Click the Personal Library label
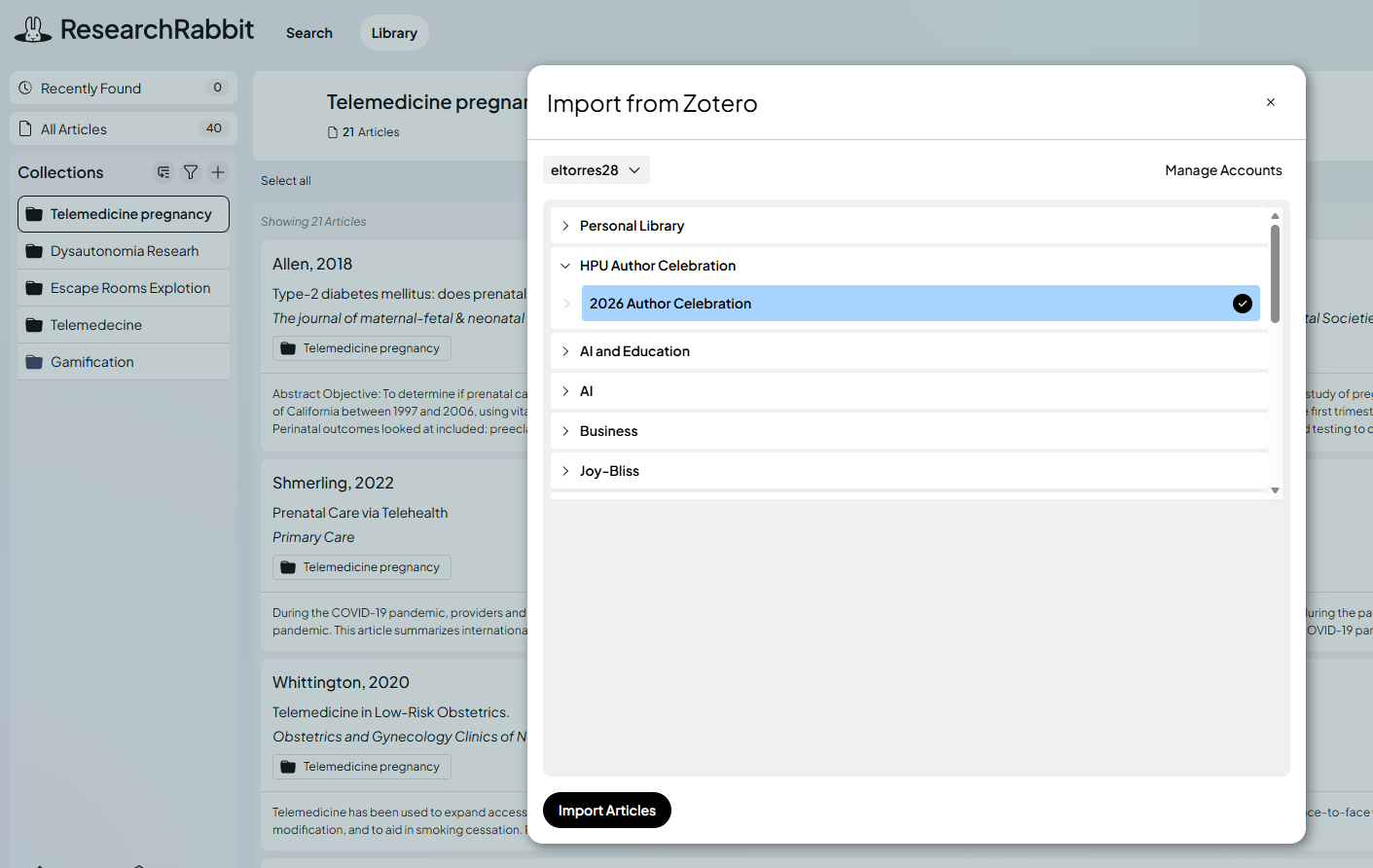This screenshot has height=868, width=1373. pyautogui.click(x=632, y=226)
